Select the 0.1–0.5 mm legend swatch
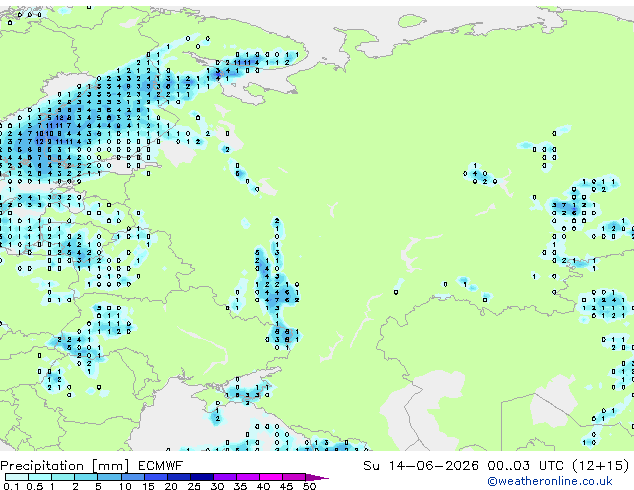Image resolution: width=634 pixels, height=490 pixels. pyautogui.click(x=17, y=477)
